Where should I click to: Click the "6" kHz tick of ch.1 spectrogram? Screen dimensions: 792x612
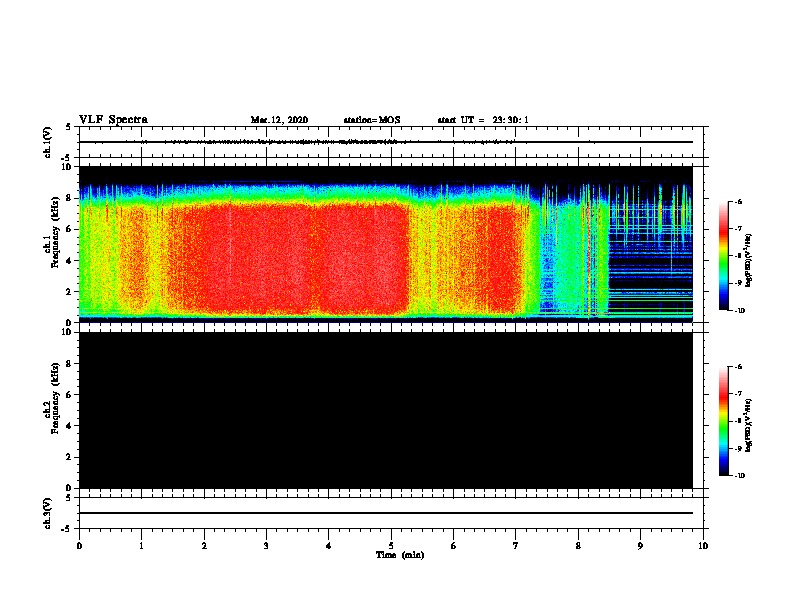(69, 229)
